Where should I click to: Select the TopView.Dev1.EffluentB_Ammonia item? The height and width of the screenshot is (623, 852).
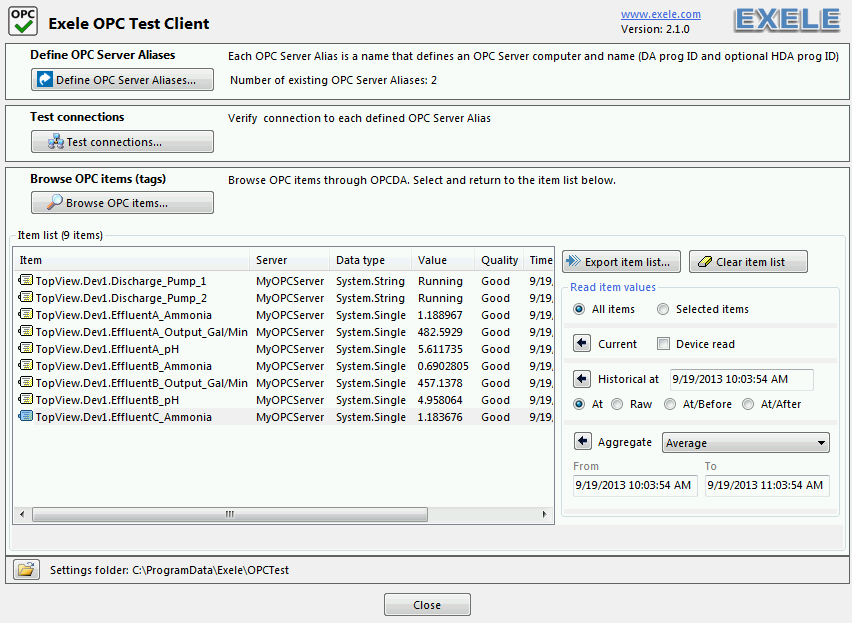(x=284, y=366)
